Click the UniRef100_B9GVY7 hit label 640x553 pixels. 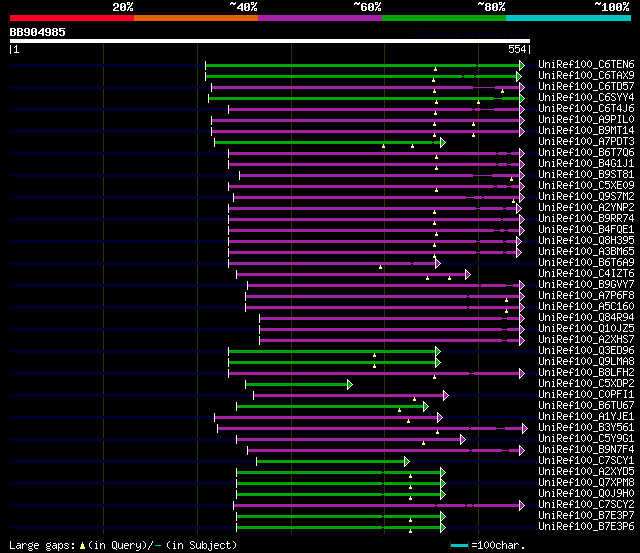(586, 285)
